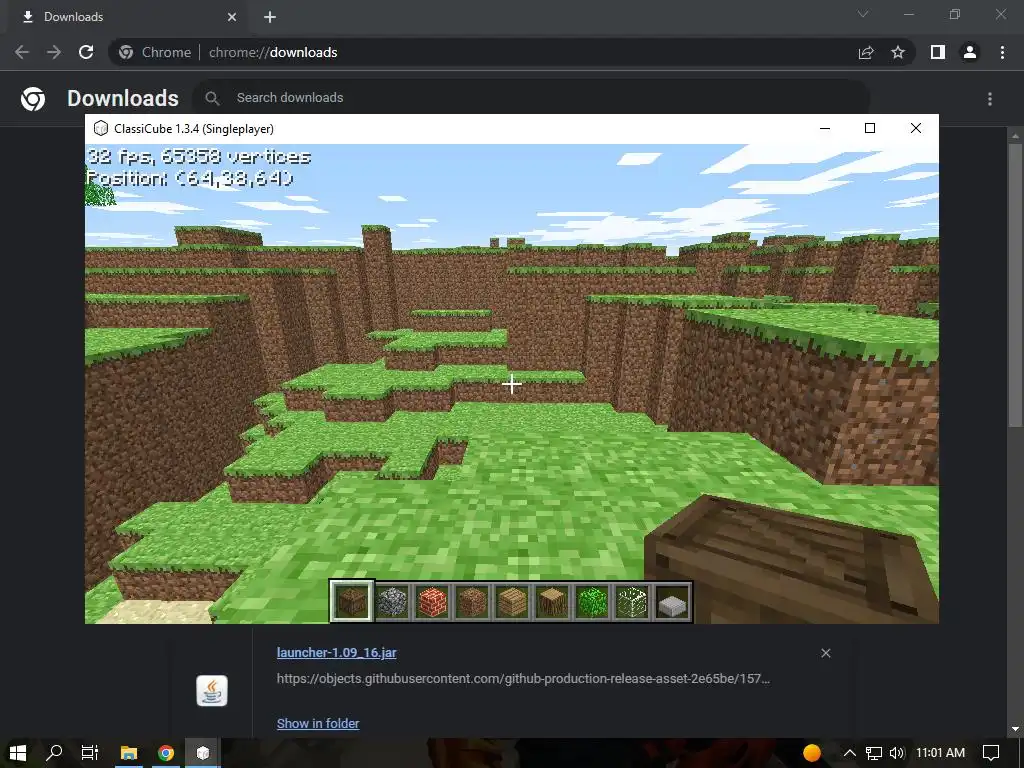
Task: Open the 11:01 AM clock flyout
Action: (940, 753)
